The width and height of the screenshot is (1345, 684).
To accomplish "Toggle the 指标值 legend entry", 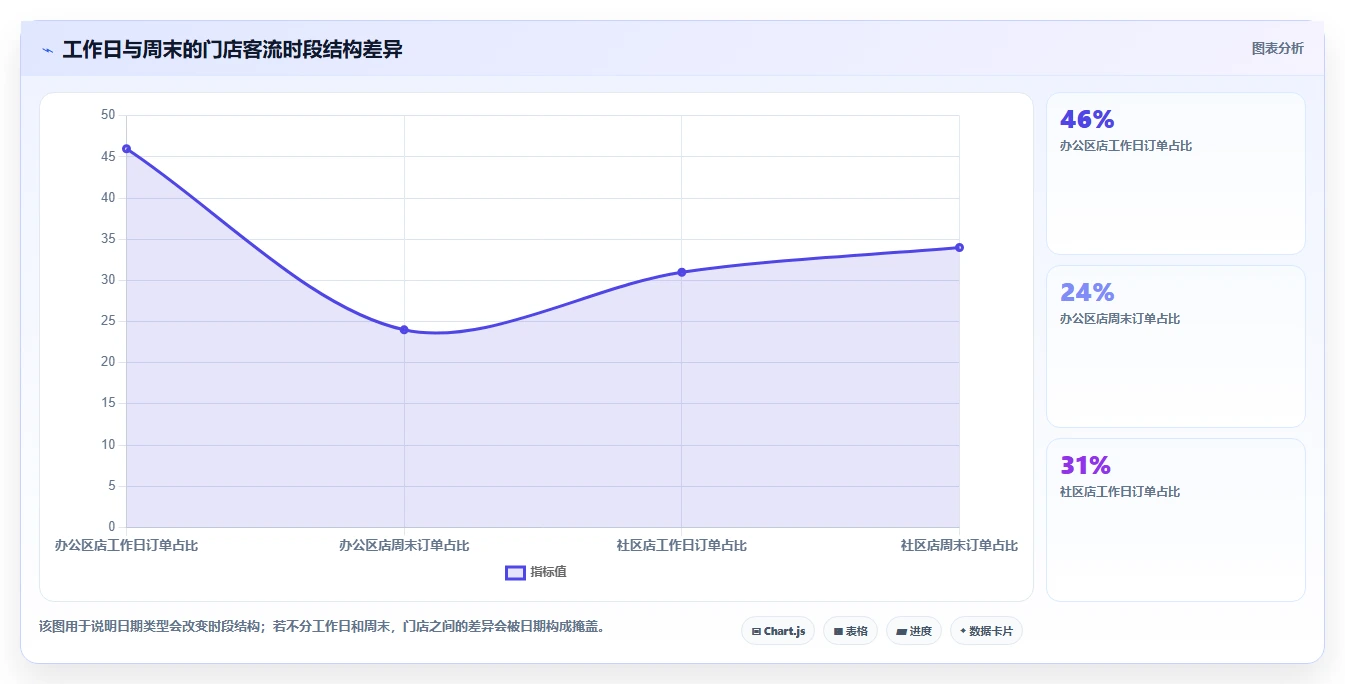I will click(x=536, y=572).
